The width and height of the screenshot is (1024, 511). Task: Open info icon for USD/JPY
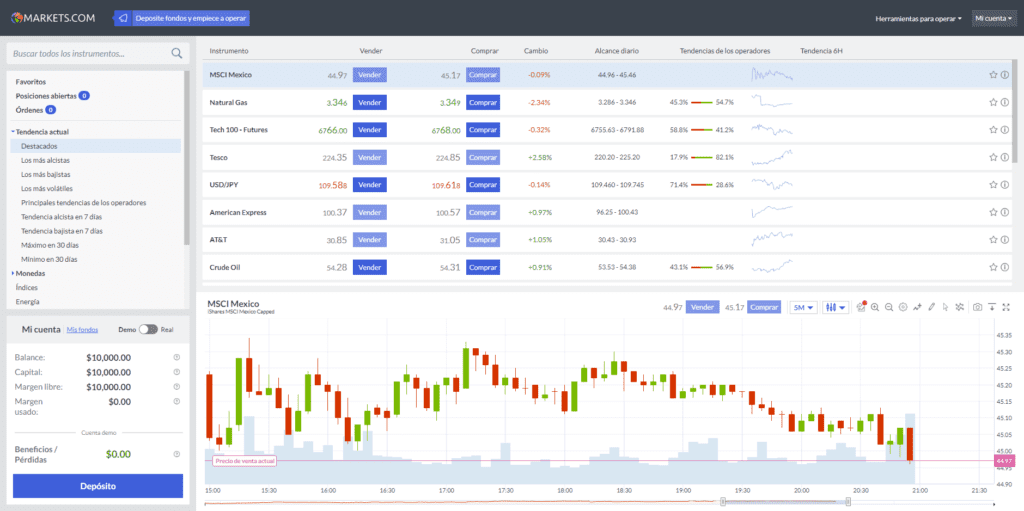[x=1004, y=185]
